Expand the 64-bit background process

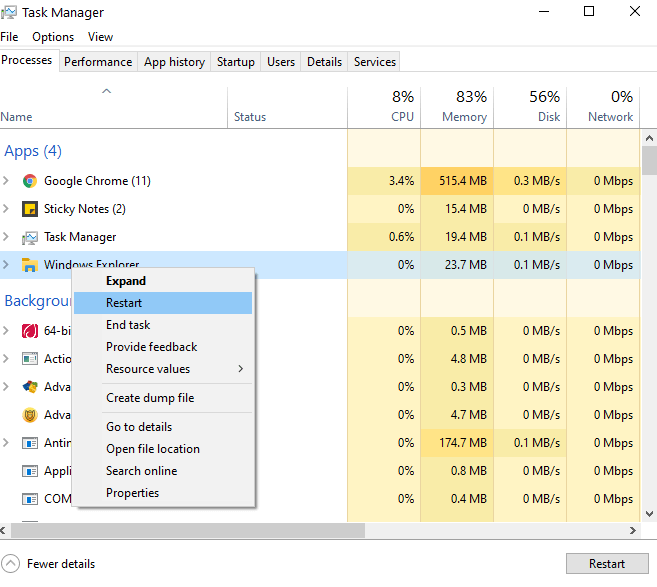(x=6, y=331)
